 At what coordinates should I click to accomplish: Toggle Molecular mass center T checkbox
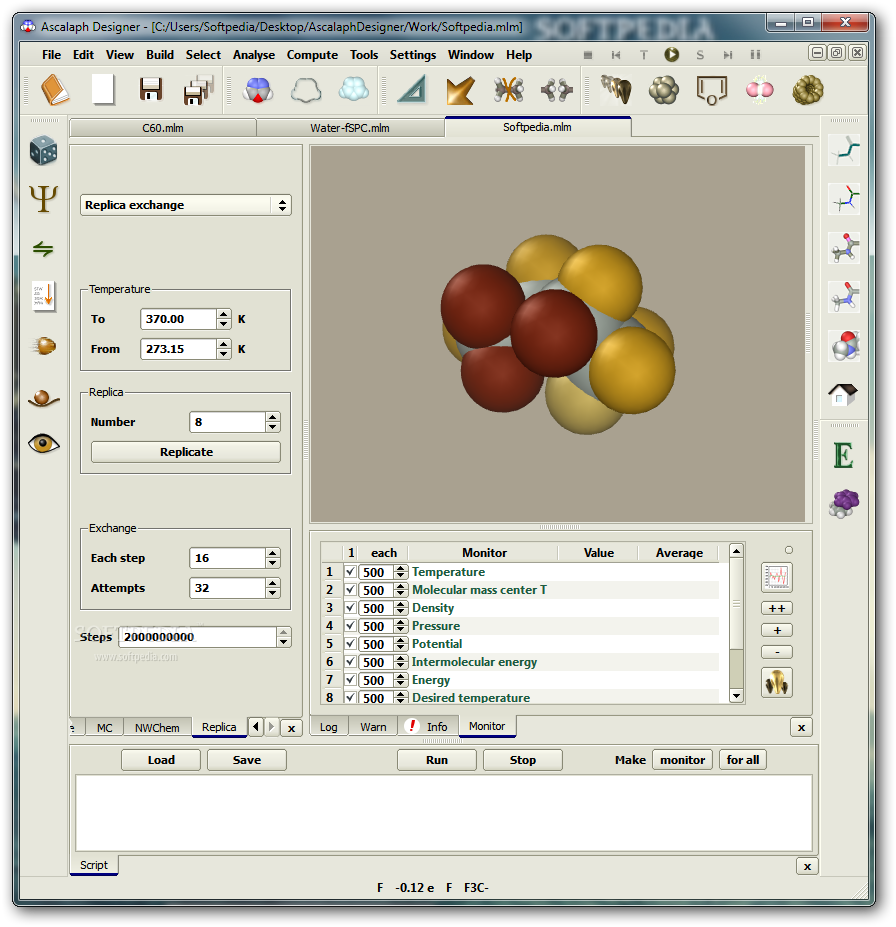point(350,589)
